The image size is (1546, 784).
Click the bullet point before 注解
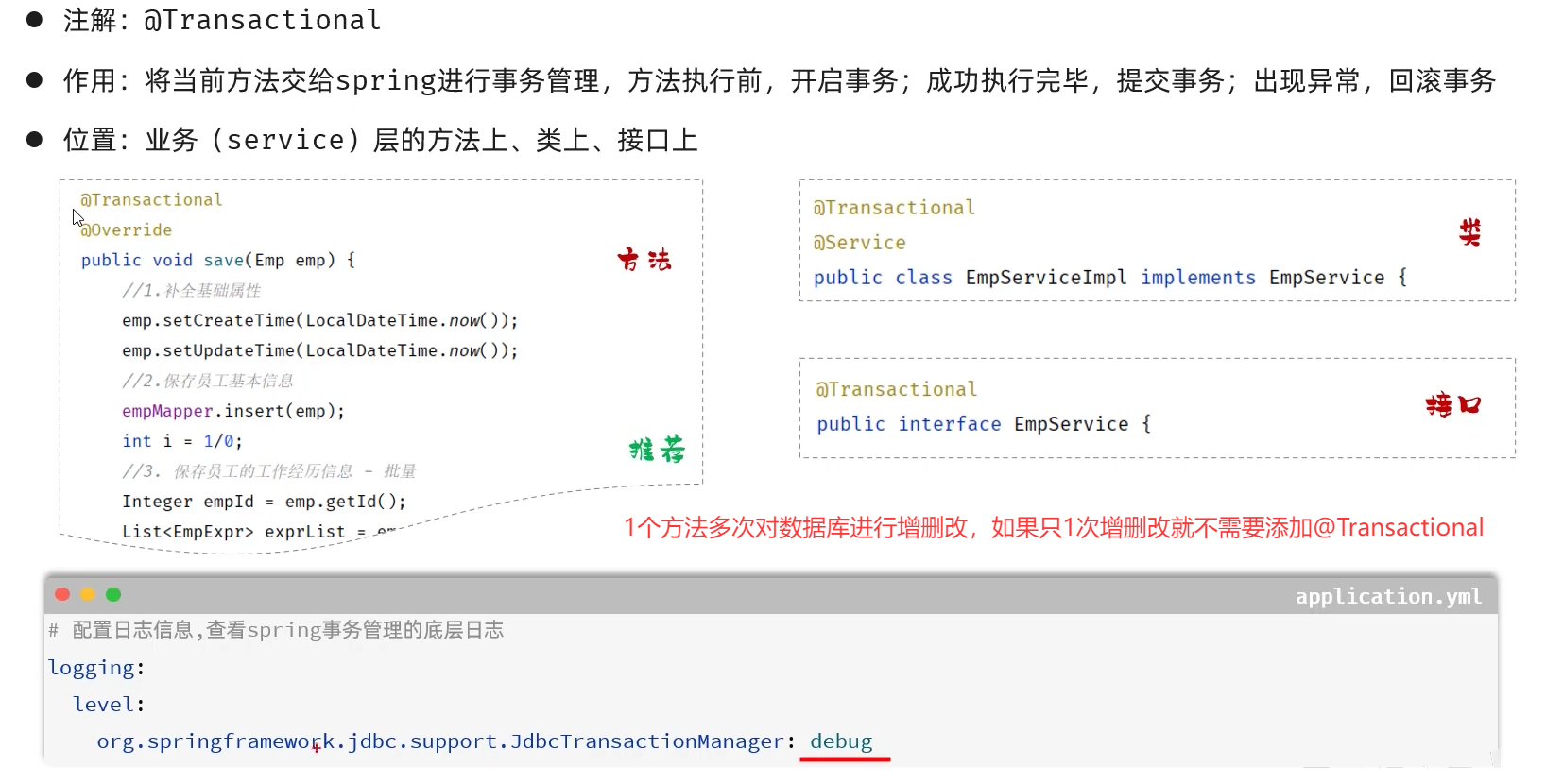[x=35, y=20]
